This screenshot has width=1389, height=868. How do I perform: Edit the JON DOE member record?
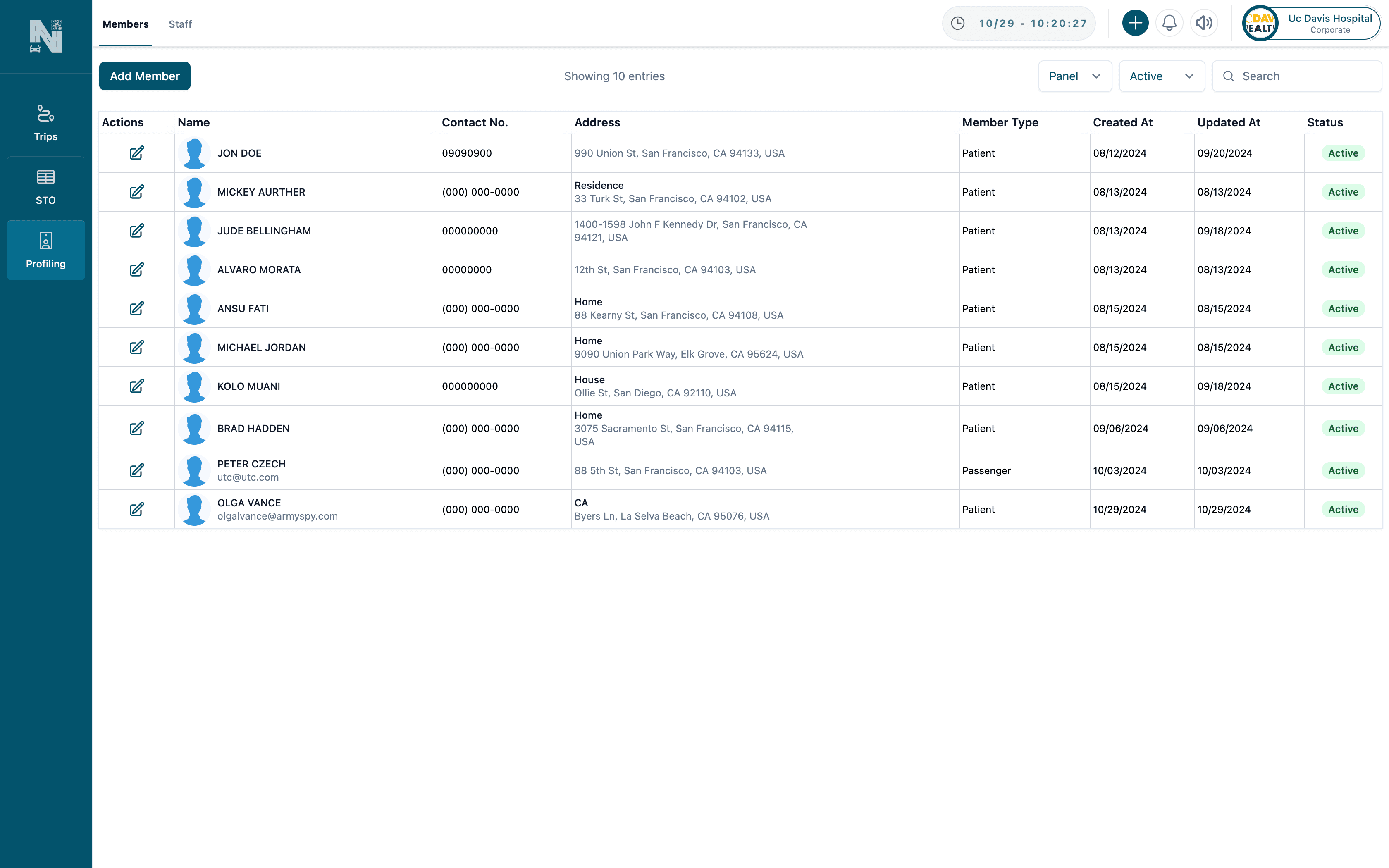pos(136,153)
